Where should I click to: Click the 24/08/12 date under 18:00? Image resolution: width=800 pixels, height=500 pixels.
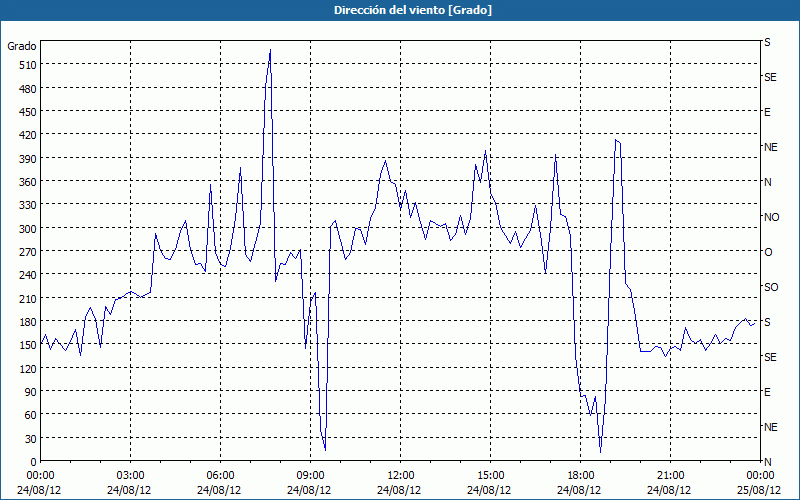[579, 490]
